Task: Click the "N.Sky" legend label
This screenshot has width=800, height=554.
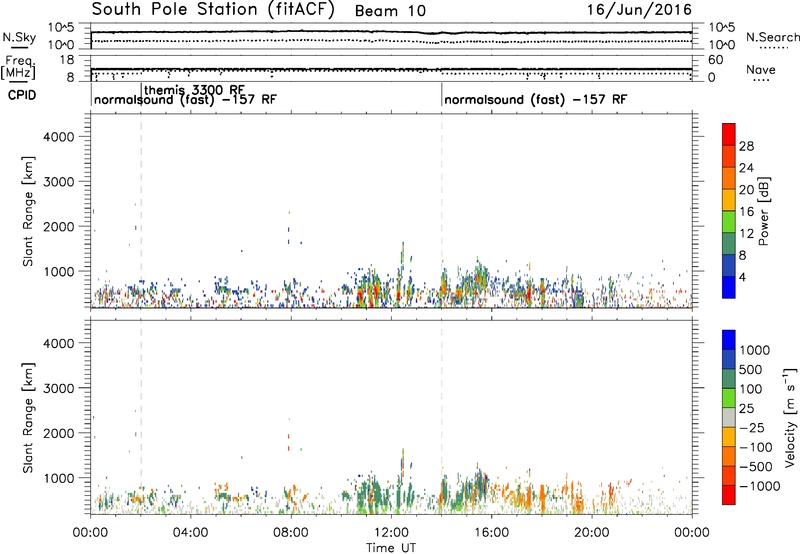Action: pos(19,37)
